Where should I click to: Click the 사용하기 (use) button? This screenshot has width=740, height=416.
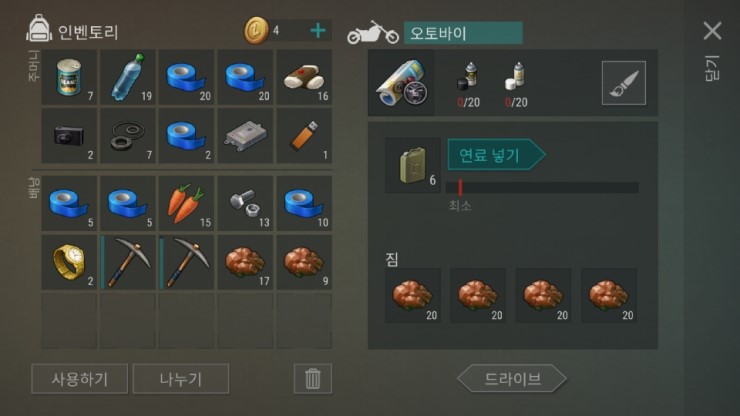pos(79,379)
